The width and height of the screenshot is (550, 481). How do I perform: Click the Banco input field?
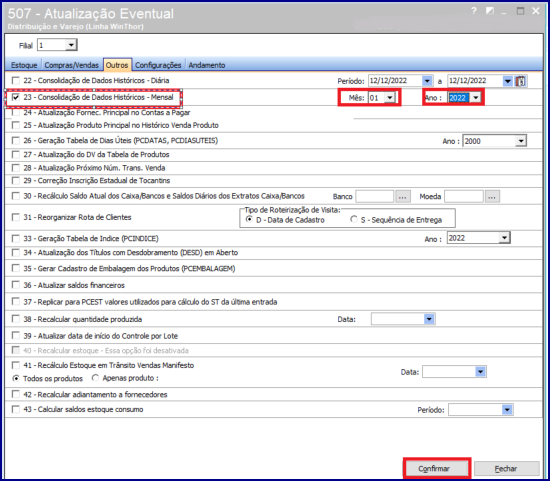375,196
